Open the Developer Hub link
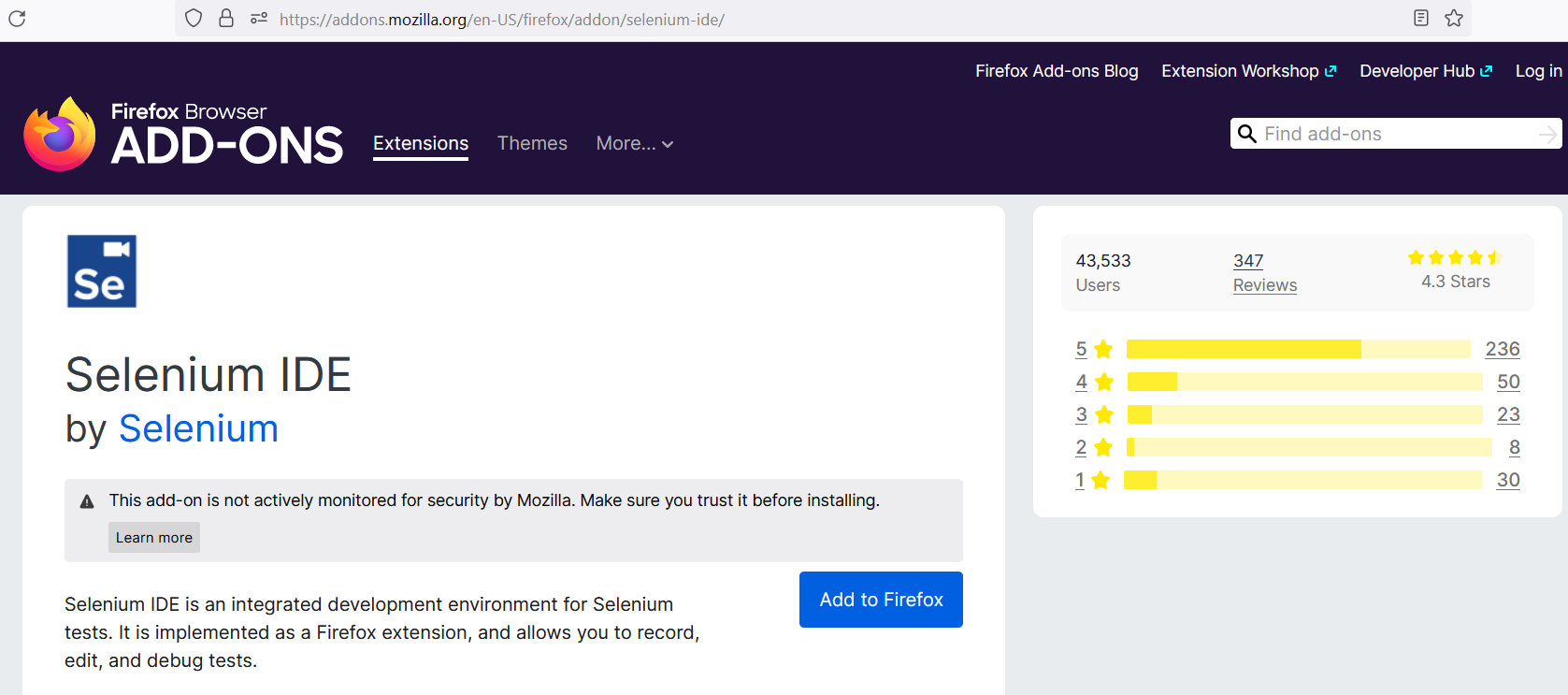This screenshot has width=1568, height=695. click(x=1426, y=71)
